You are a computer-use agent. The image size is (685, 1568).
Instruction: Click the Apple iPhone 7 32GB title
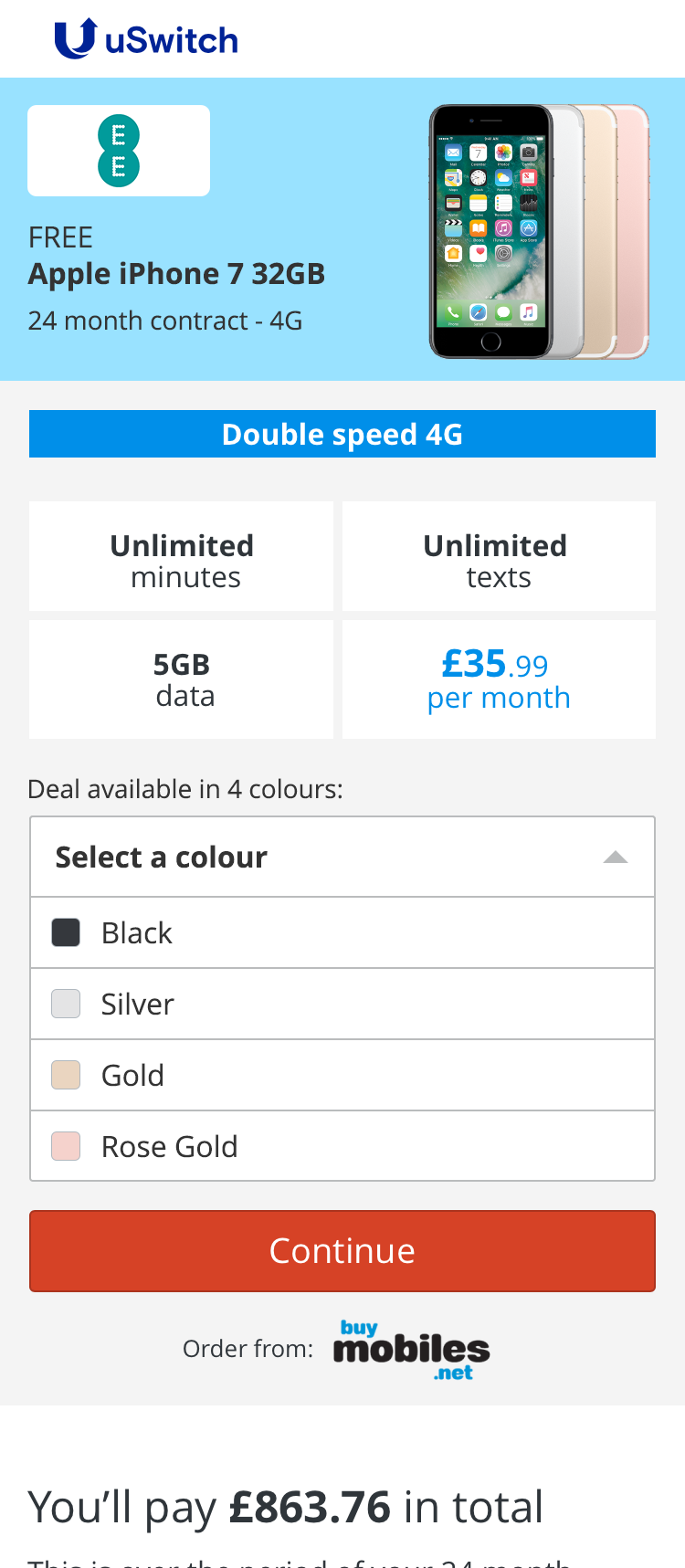click(176, 274)
